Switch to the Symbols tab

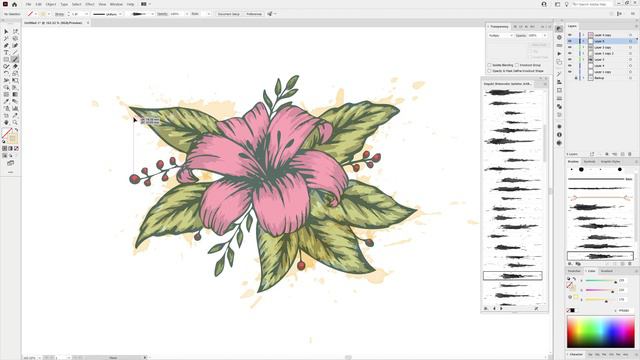coord(589,162)
